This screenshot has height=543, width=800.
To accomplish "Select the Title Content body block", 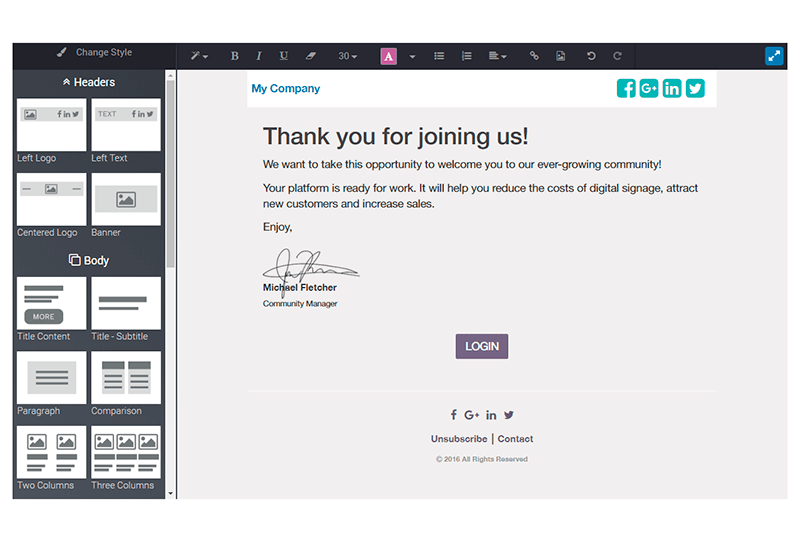I will 52,303.
